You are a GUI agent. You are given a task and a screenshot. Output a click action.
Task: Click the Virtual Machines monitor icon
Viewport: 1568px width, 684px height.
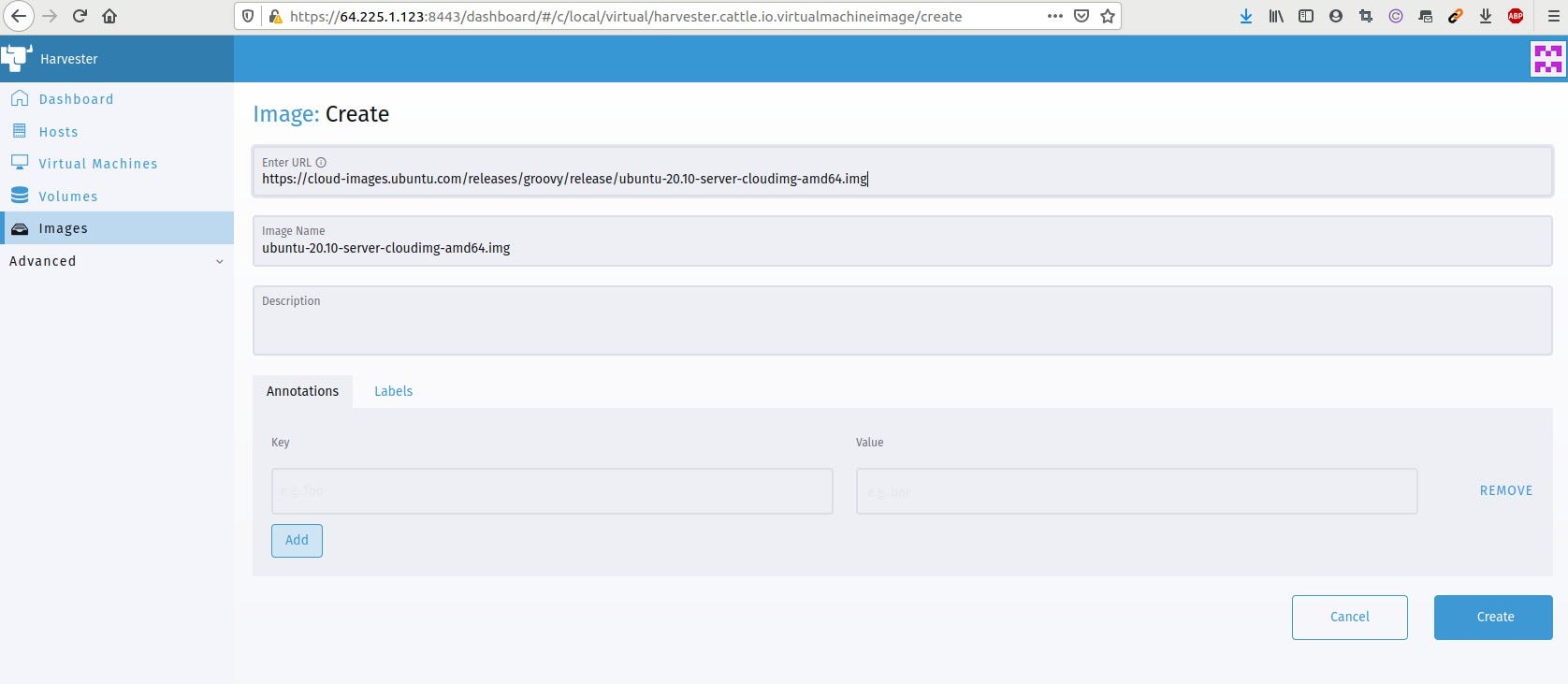pyautogui.click(x=19, y=163)
